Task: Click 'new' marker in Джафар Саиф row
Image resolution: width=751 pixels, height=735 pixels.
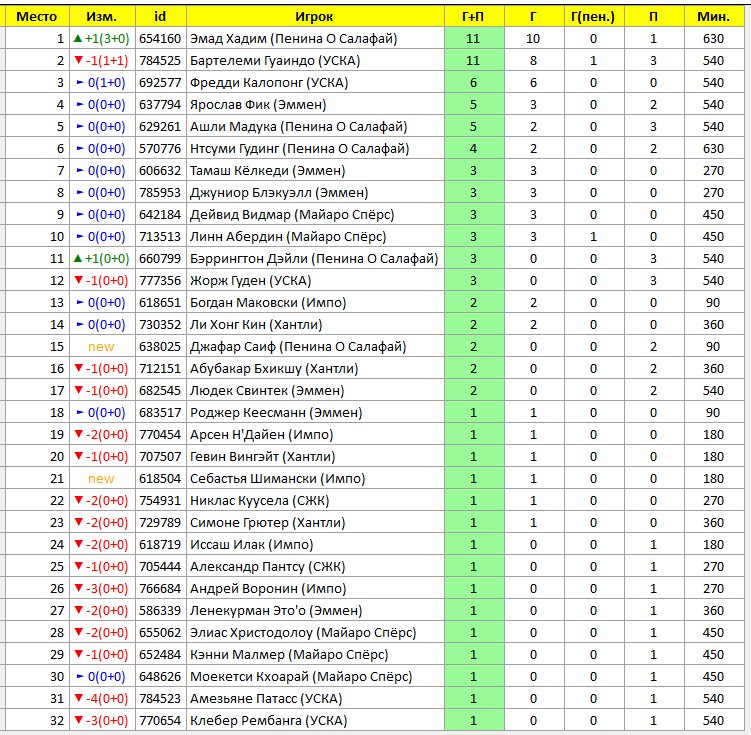Action: (102, 347)
